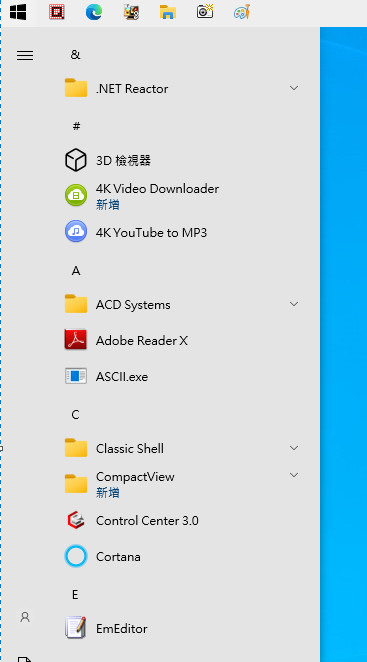This screenshot has height=662, width=367.
Task: Jump using the # section header
Action: pos(76,126)
